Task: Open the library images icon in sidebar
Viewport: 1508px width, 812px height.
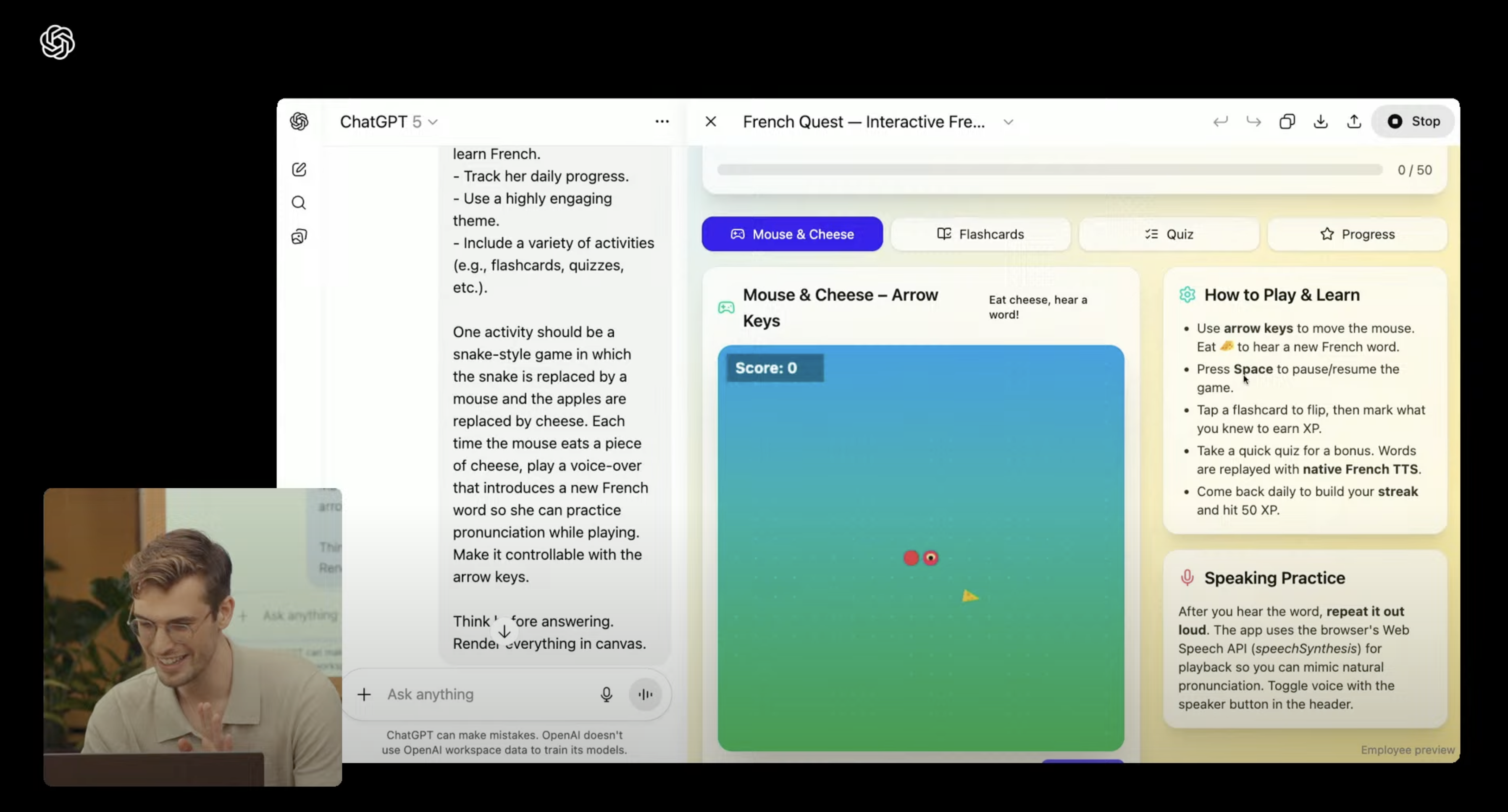Action: pyautogui.click(x=299, y=236)
